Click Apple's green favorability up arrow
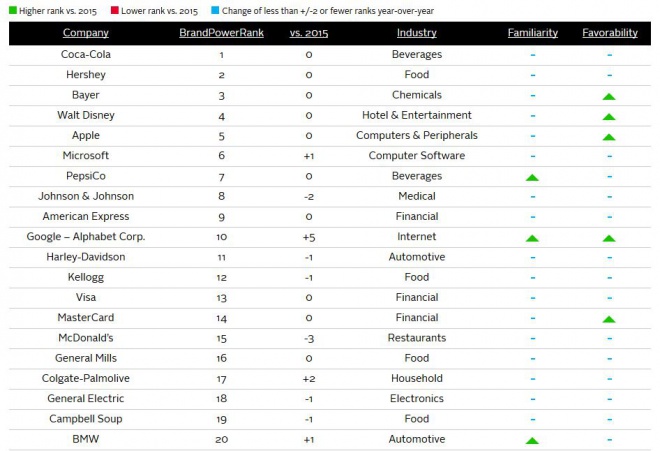This screenshot has width=660, height=451. pyautogui.click(x=609, y=137)
